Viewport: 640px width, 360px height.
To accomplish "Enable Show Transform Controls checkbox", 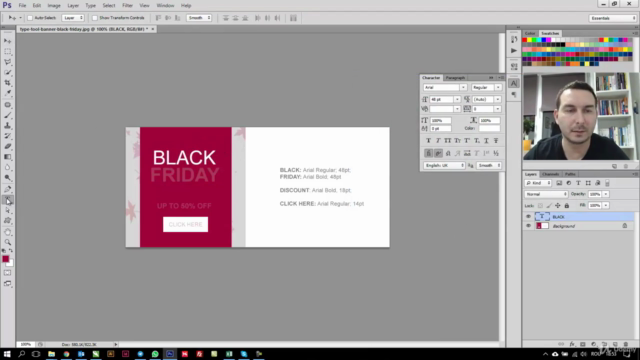I will [95, 18].
